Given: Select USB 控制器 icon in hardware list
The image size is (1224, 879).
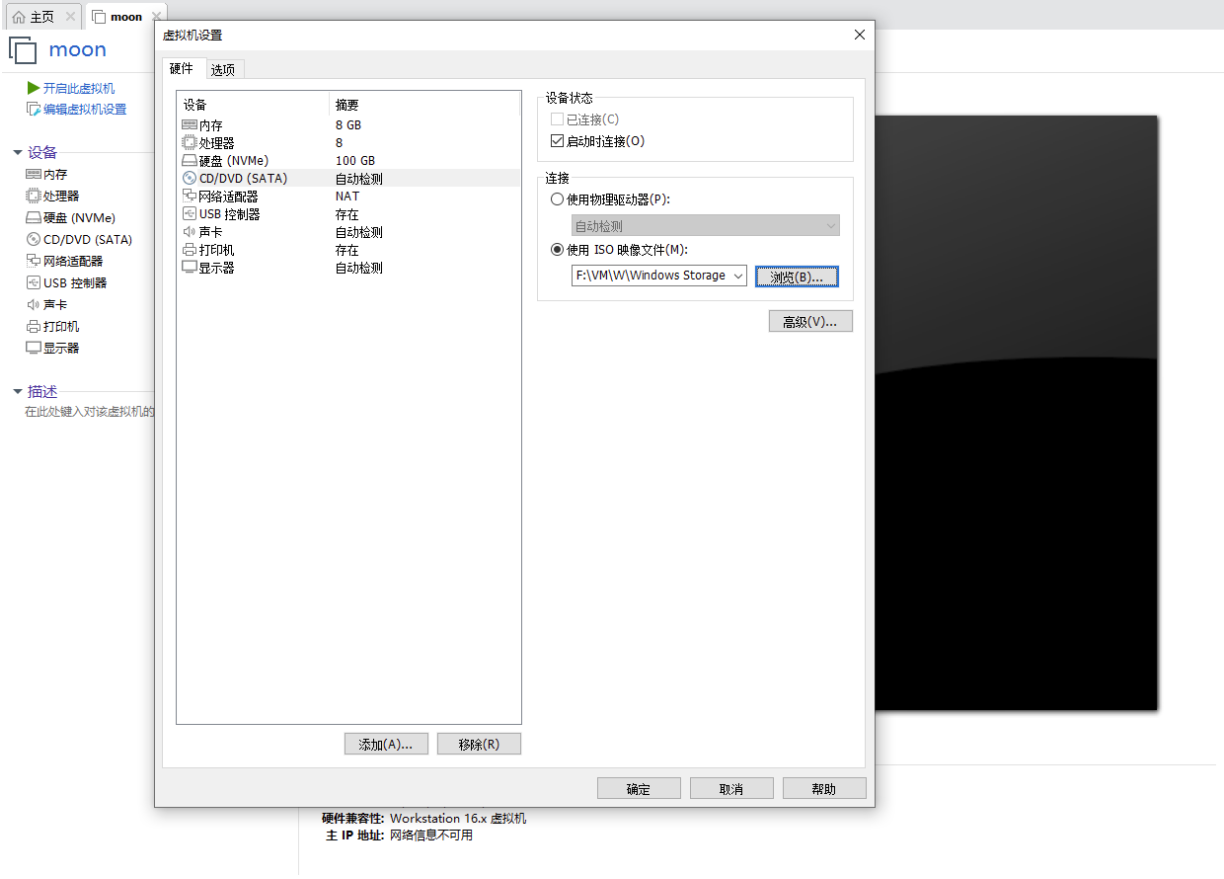Looking at the screenshot, I should point(189,214).
